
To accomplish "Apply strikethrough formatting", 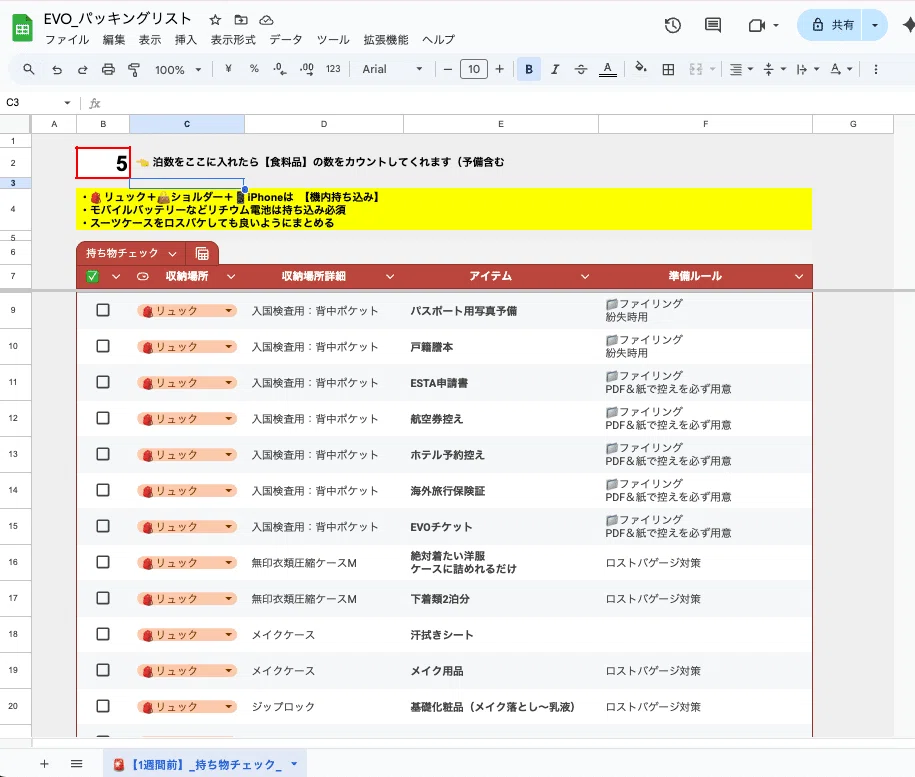I will [581, 69].
